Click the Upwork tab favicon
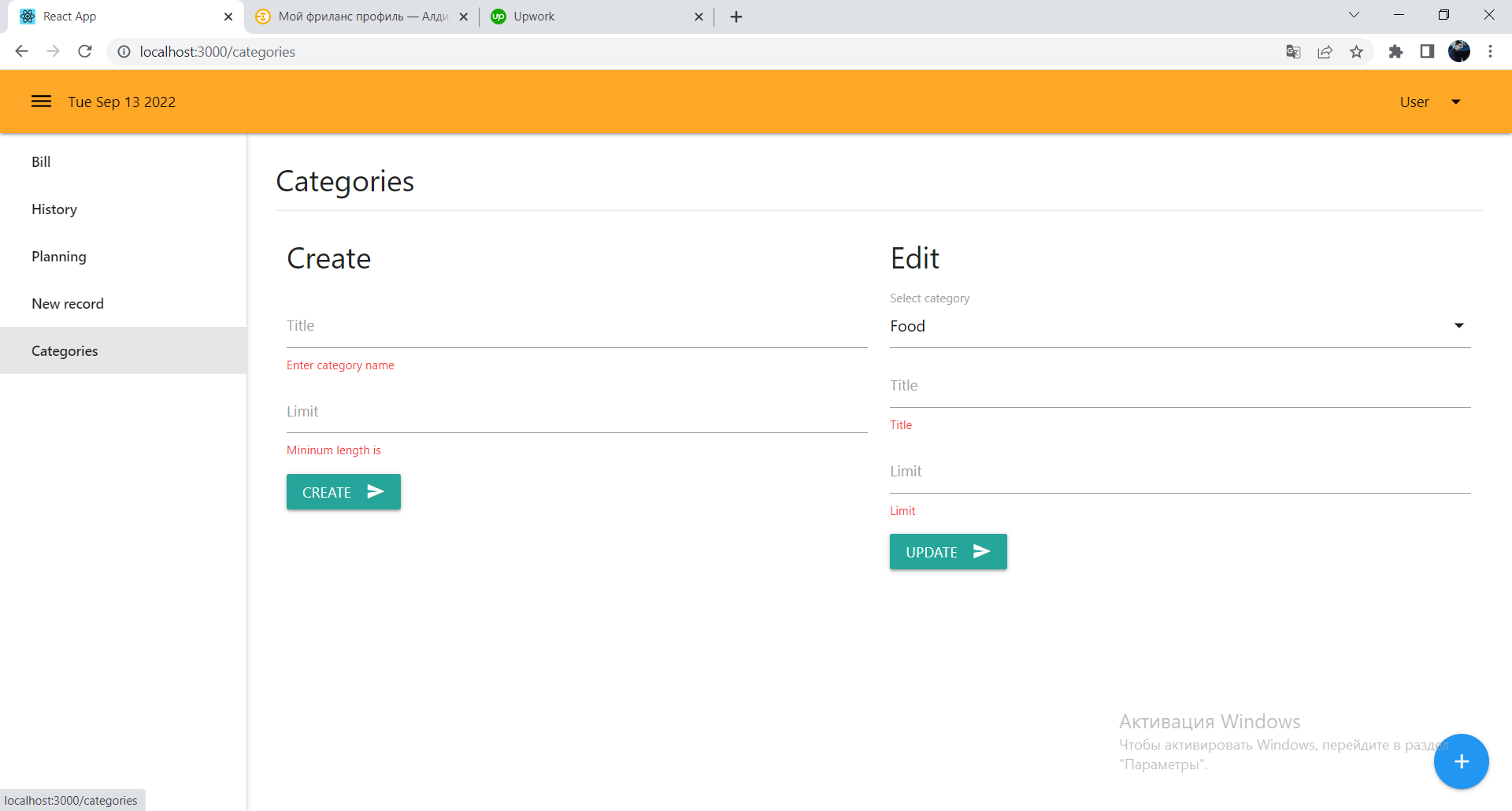The image size is (1512, 811). [498, 17]
